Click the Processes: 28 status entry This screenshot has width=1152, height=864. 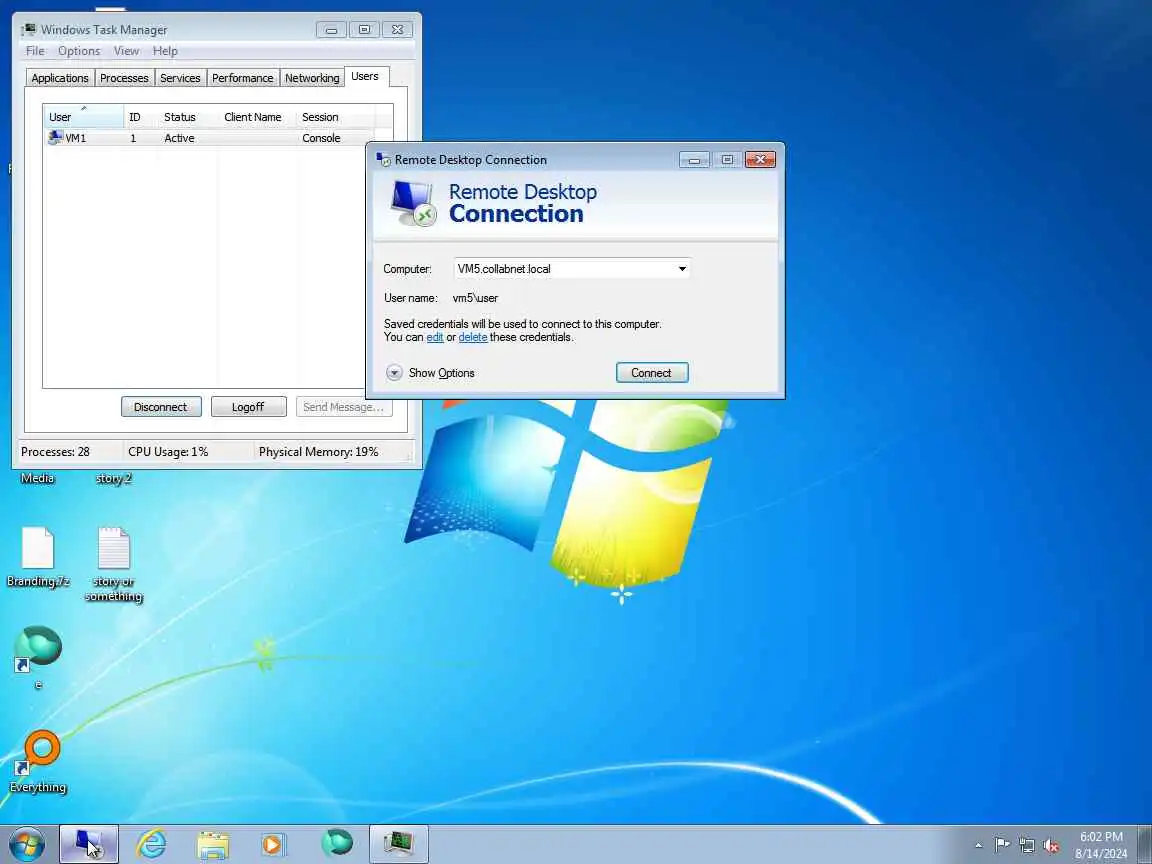click(55, 452)
